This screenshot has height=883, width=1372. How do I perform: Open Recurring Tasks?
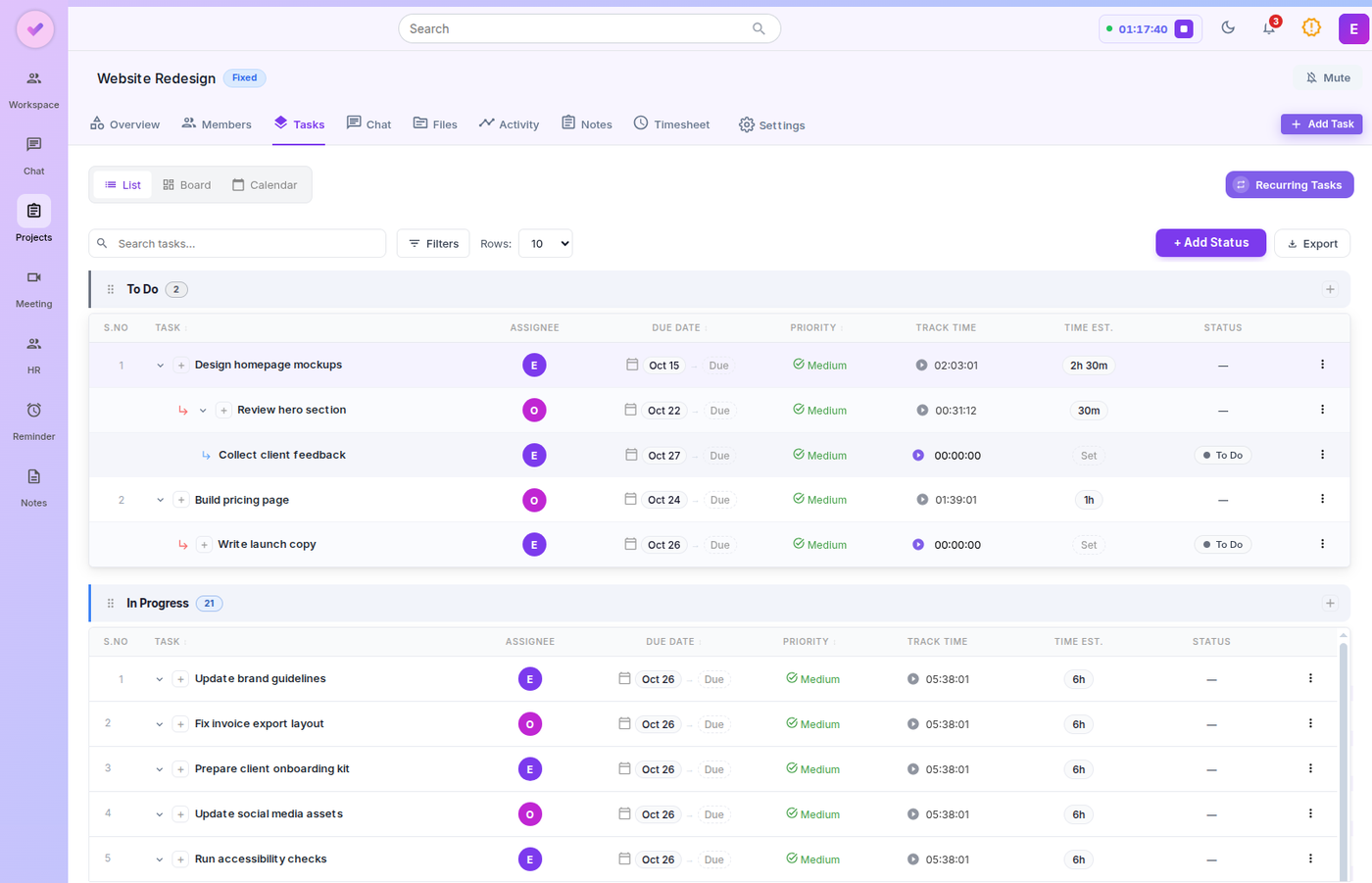click(x=1290, y=185)
